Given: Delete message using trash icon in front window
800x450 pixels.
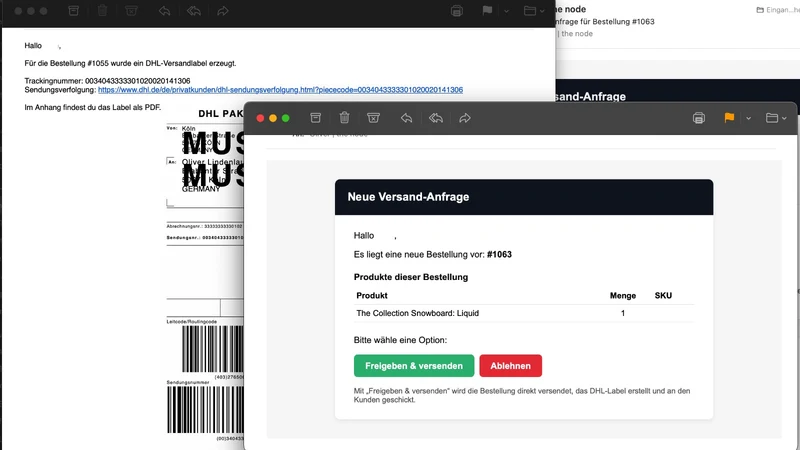Looking at the screenshot, I should [x=344, y=118].
